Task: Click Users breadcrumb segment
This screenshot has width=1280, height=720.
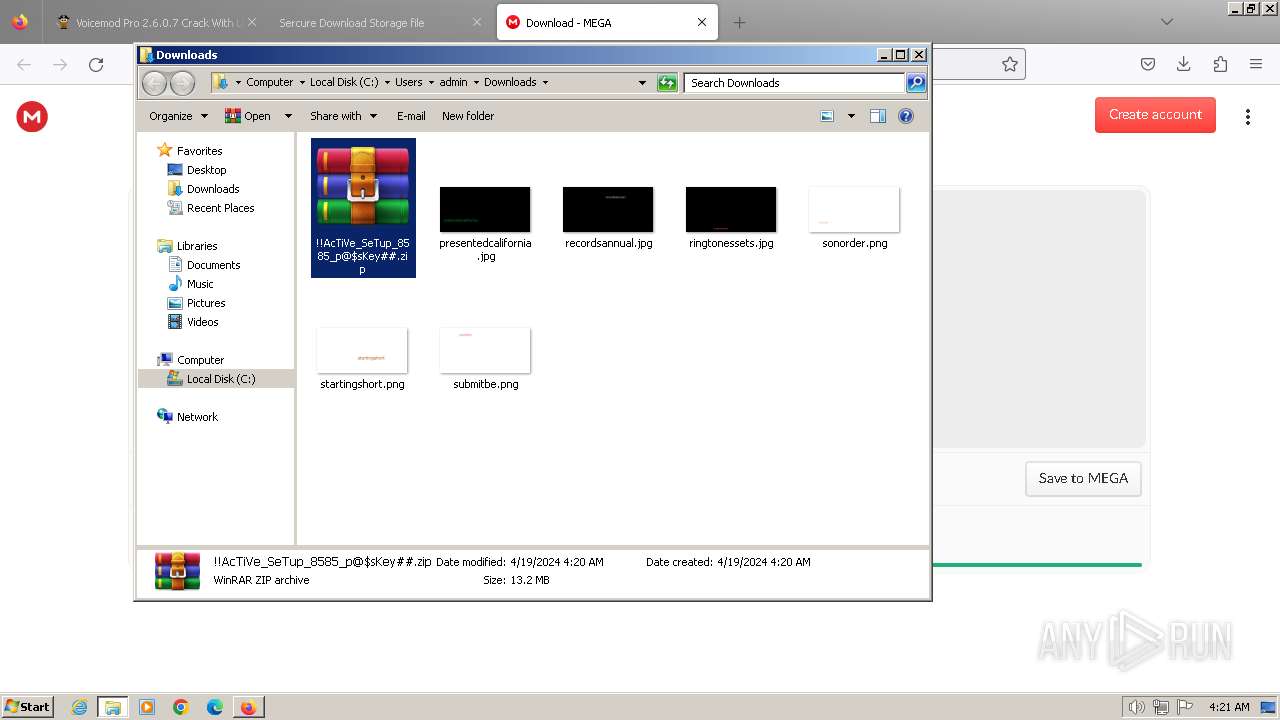Action: tap(408, 82)
